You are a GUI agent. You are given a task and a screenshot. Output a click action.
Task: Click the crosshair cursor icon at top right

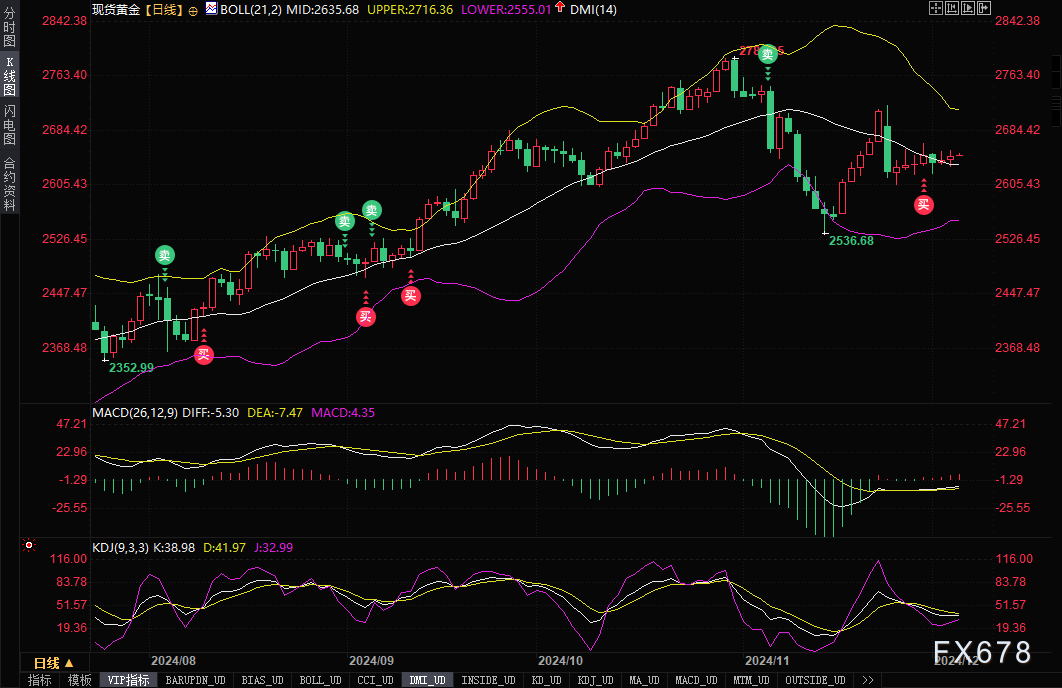pyautogui.click(x=936, y=8)
